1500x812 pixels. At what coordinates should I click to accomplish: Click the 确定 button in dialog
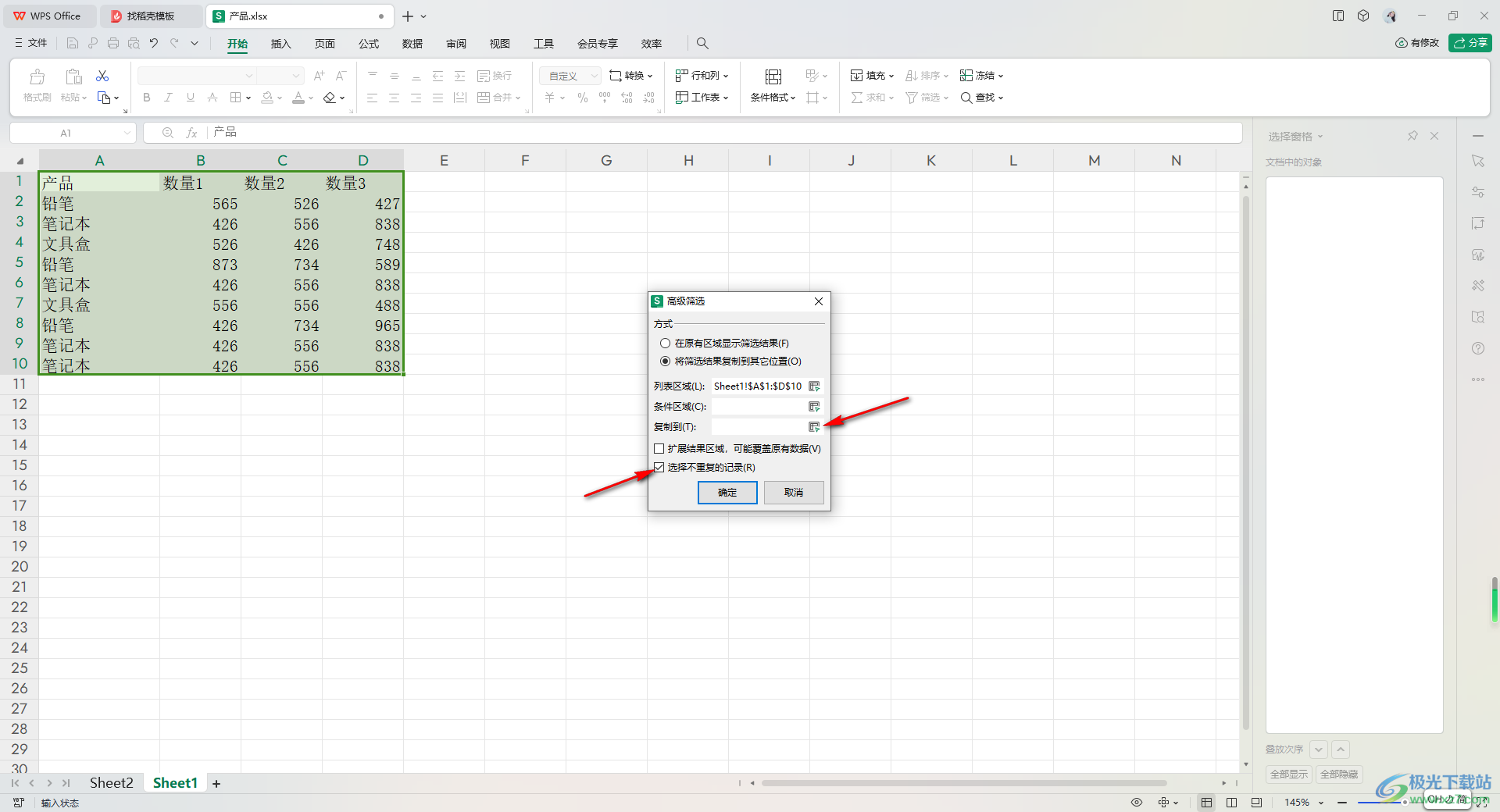click(x=727, y=493)
